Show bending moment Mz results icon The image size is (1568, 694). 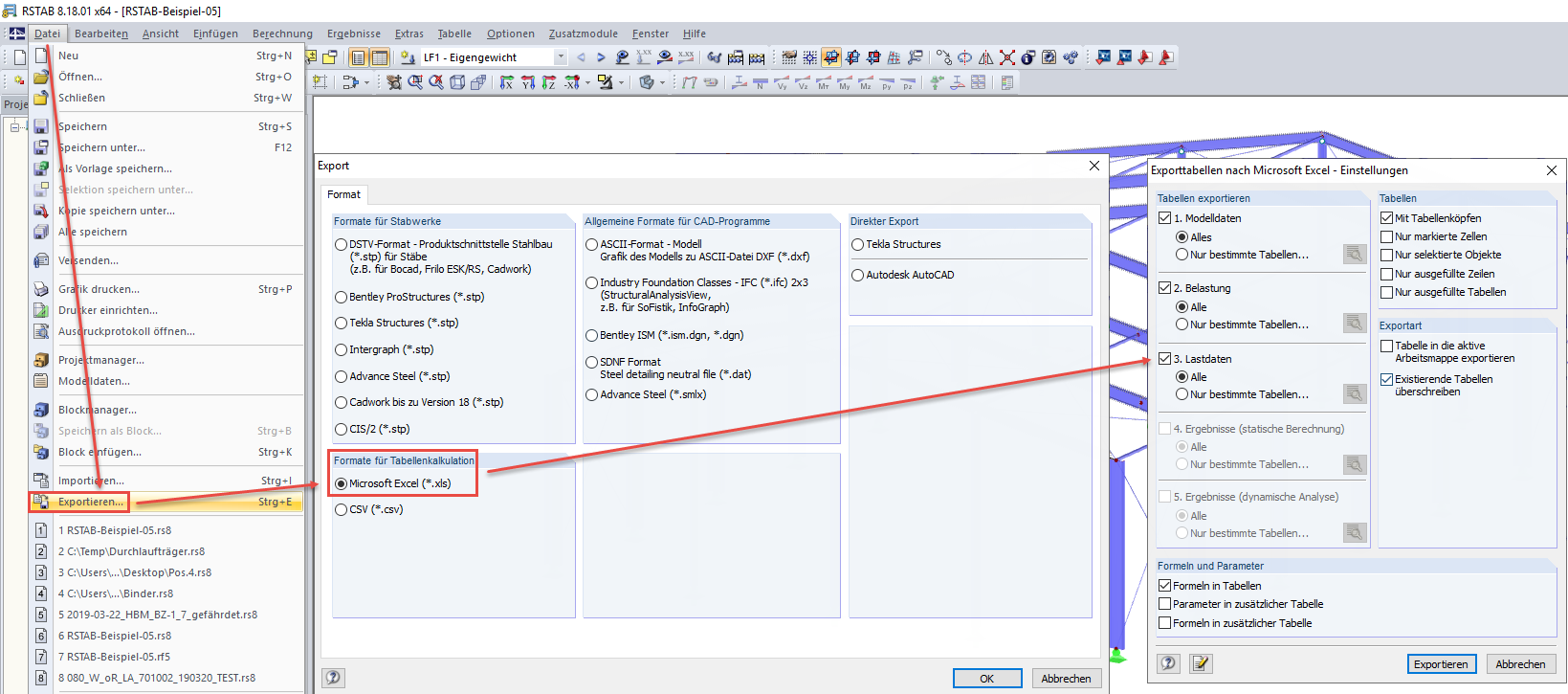pyautogui.click(x=866, y=83)
